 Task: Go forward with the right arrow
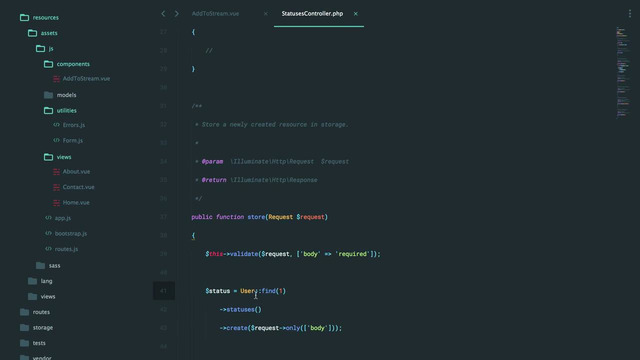(176, 13)
